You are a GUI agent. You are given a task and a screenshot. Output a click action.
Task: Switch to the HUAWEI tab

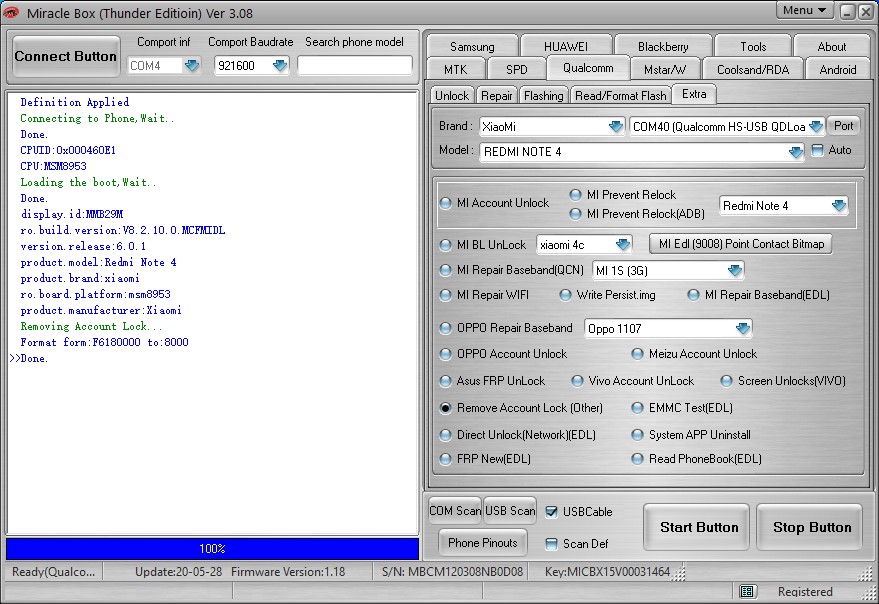[566, 47]
